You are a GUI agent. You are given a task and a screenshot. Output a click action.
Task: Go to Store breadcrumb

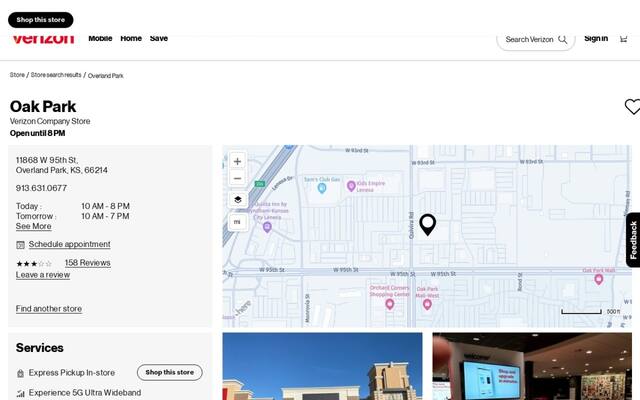click(17, 75)
